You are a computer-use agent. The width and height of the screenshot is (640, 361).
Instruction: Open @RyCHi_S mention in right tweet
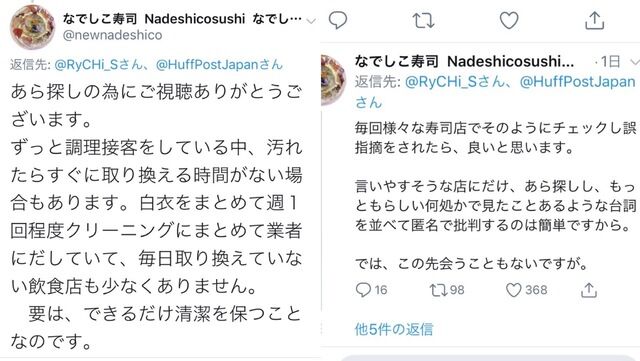(x=455, y=82)
